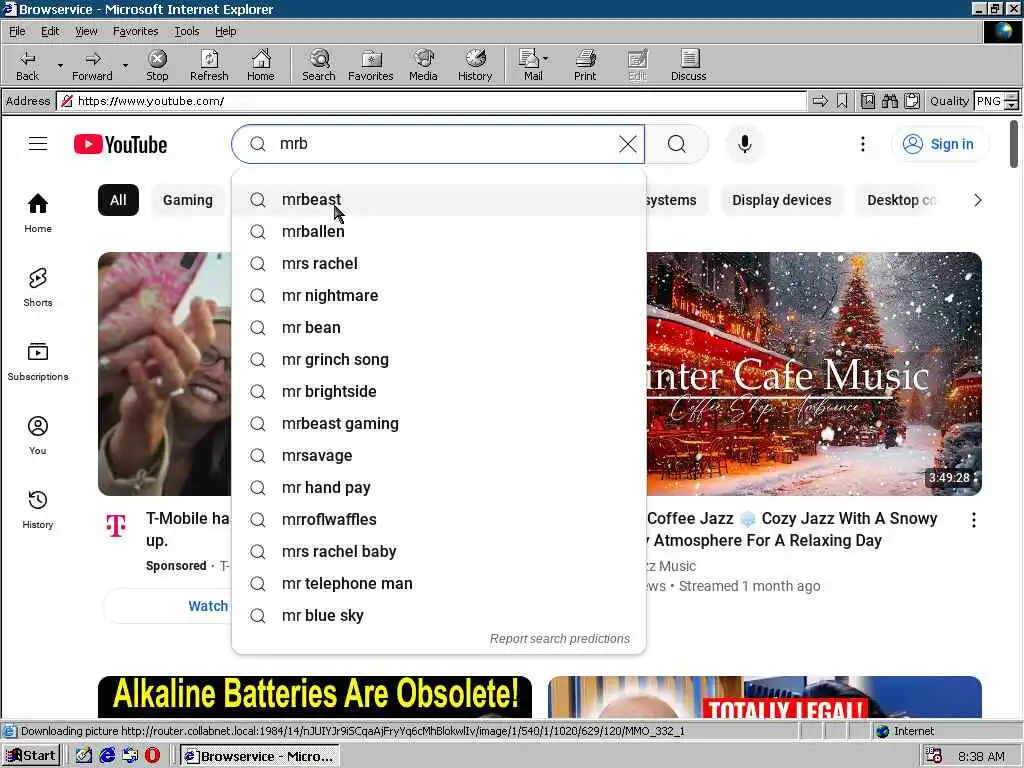The width and height of the screenshot is (1024, 768).
Task: Click Report search predictions
Action: pyautogui.click(x=560, y=639)
